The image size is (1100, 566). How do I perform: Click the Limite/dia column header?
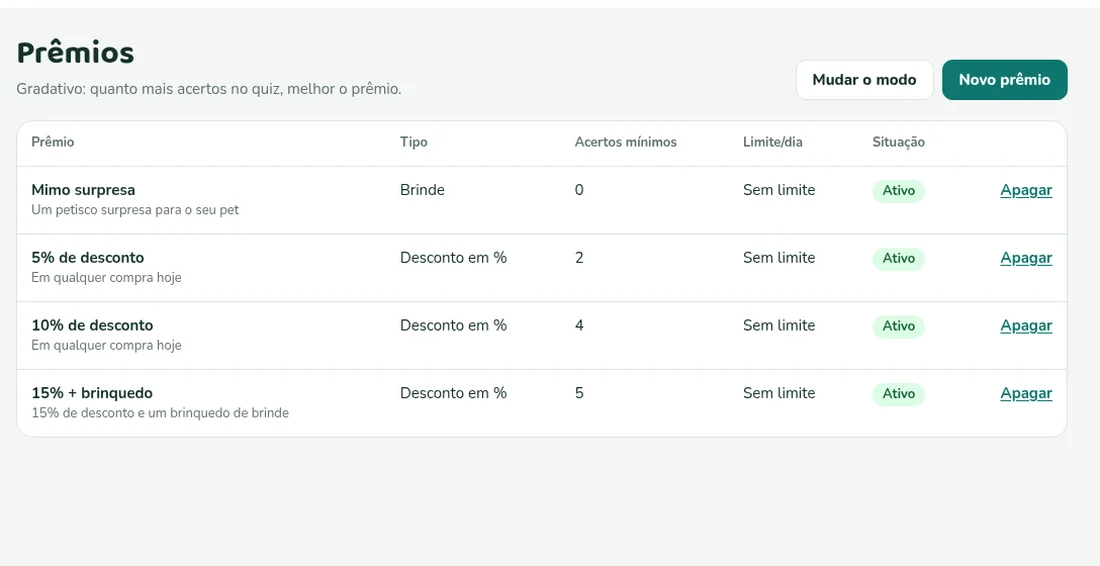[772, 142]
